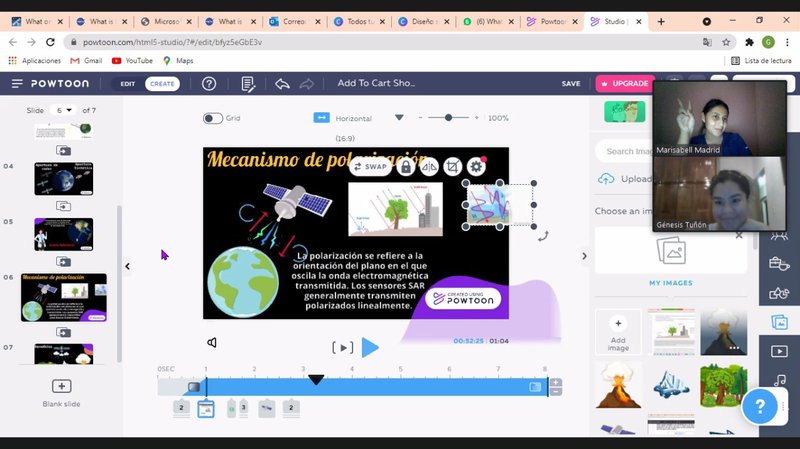Undo the last action

pos(282,84)
